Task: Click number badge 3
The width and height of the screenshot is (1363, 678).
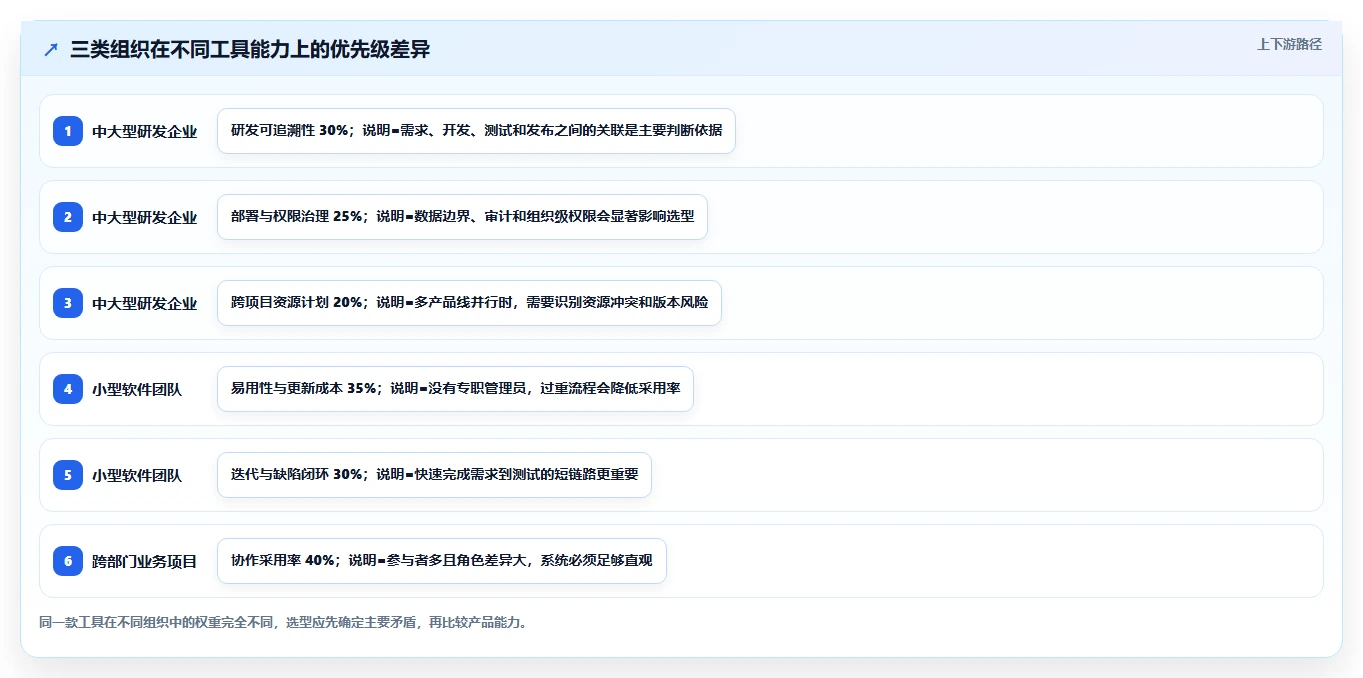Action: (68, 303)
